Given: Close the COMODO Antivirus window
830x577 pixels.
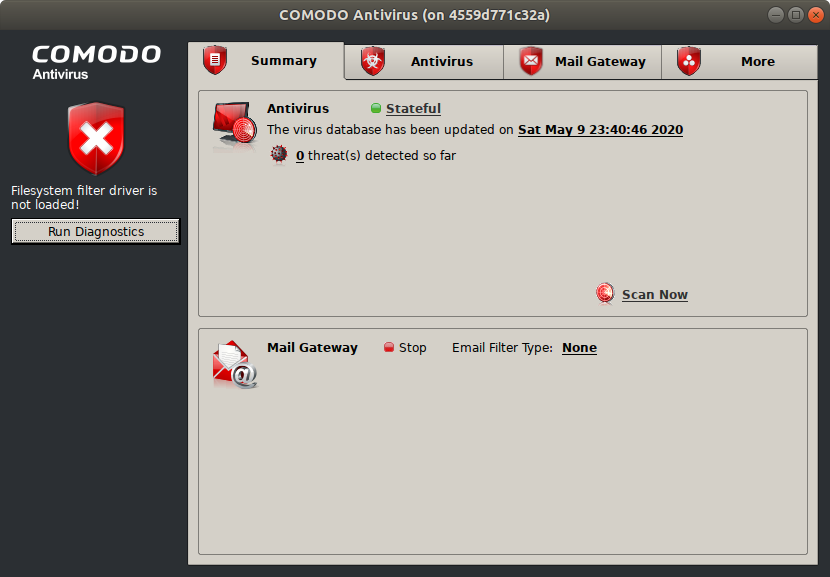Looking at the screenshot, I should (x=816, y=15).
